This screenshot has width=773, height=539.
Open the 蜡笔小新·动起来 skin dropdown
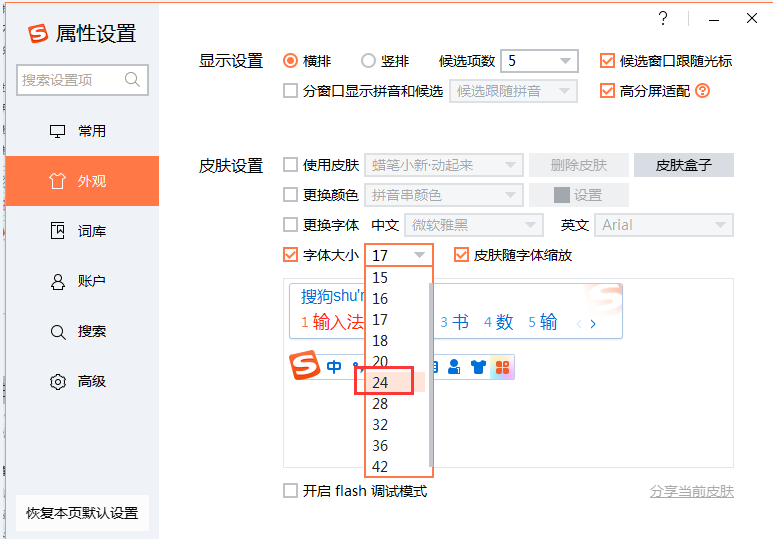444,165
